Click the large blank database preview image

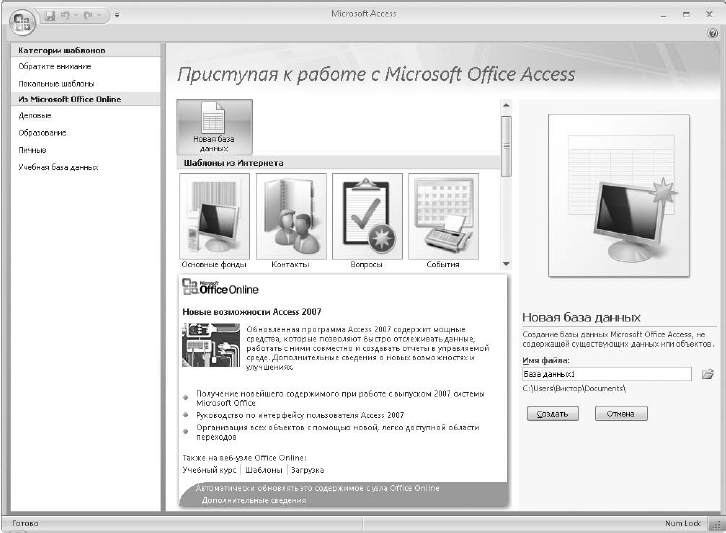pos(619,196)
